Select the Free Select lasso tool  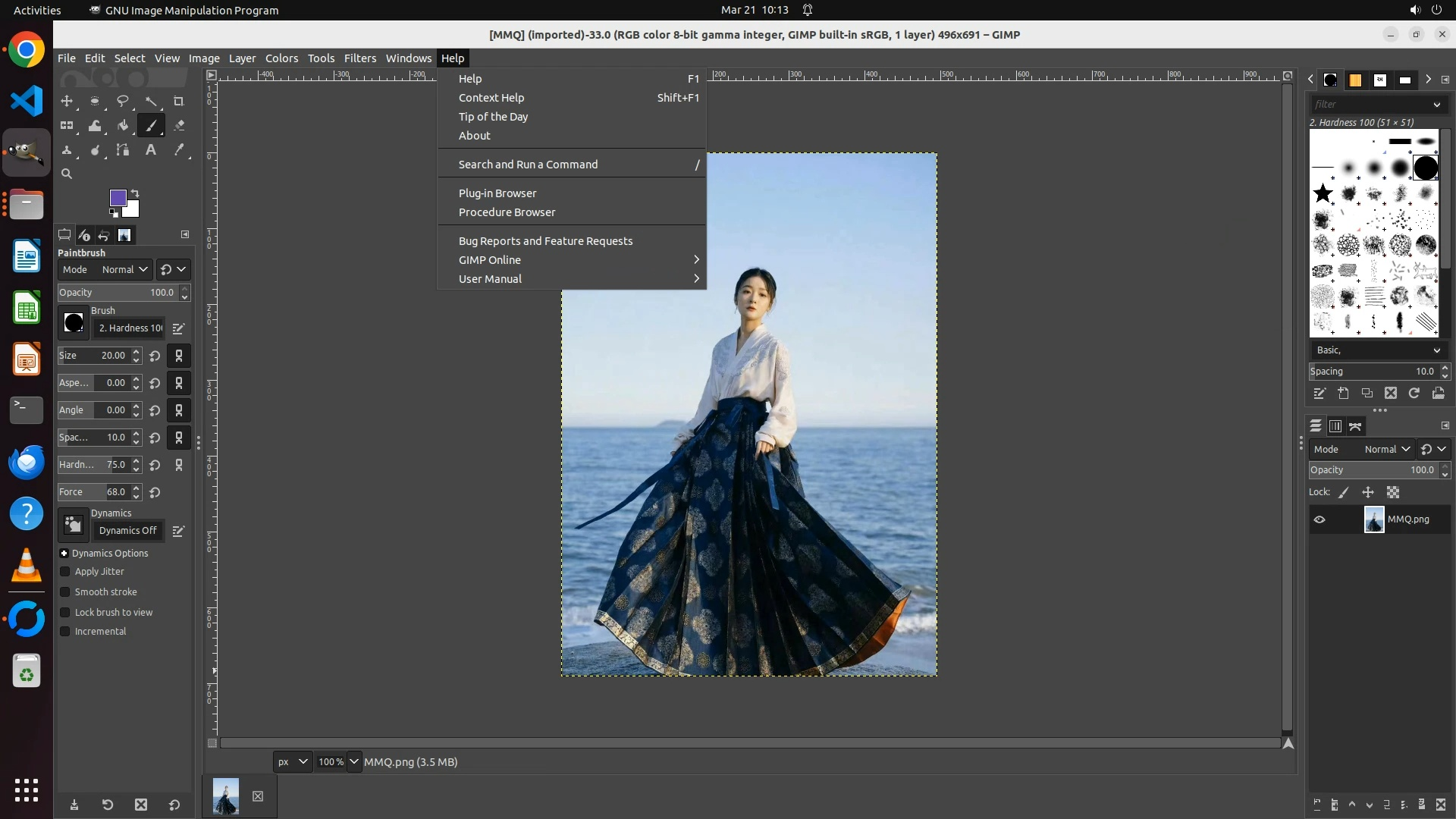click(x=123, y=101)
